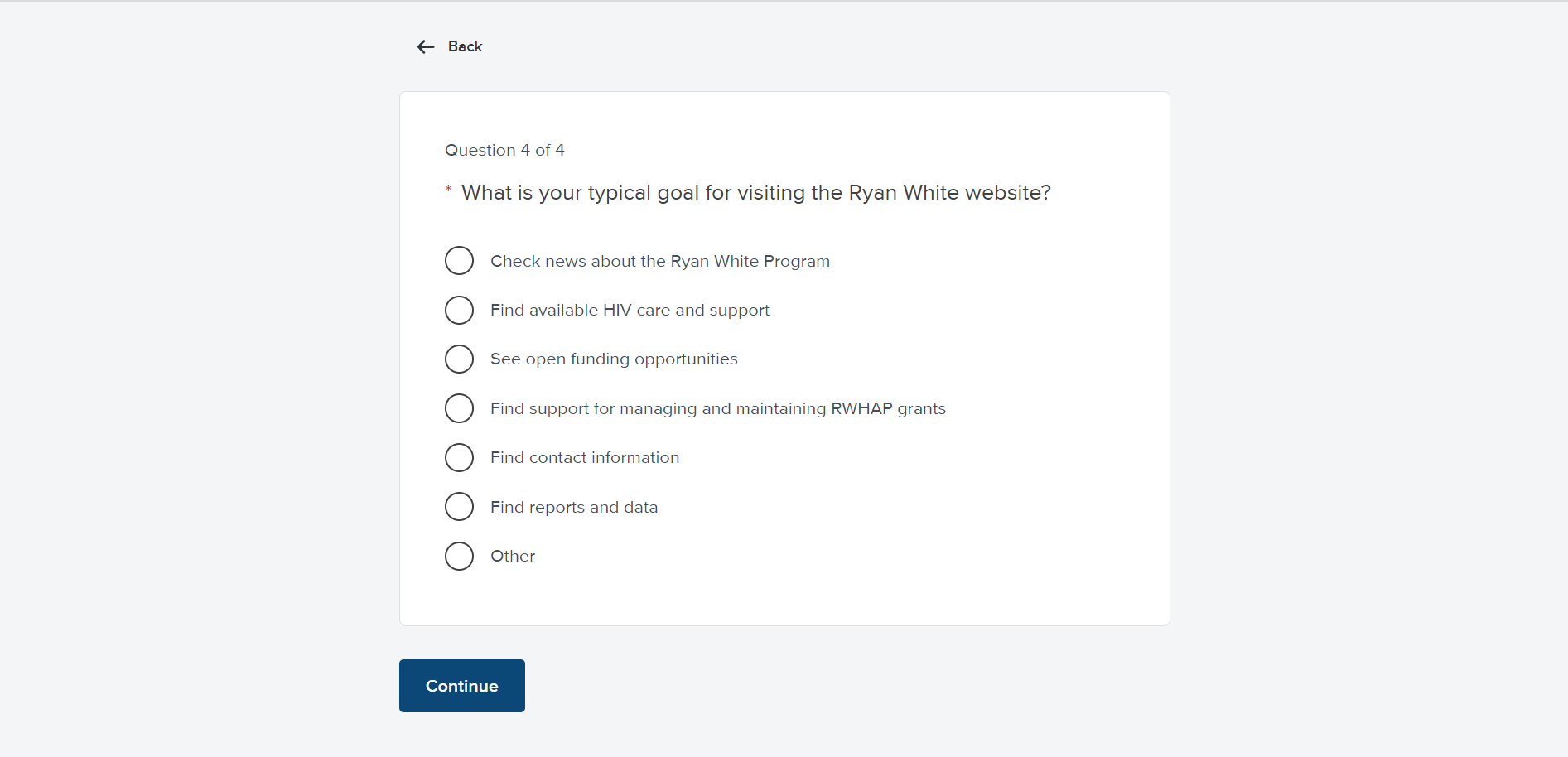Click the 'Other' option label text
The image size is (1568, 757).
(x=512, y=557)
